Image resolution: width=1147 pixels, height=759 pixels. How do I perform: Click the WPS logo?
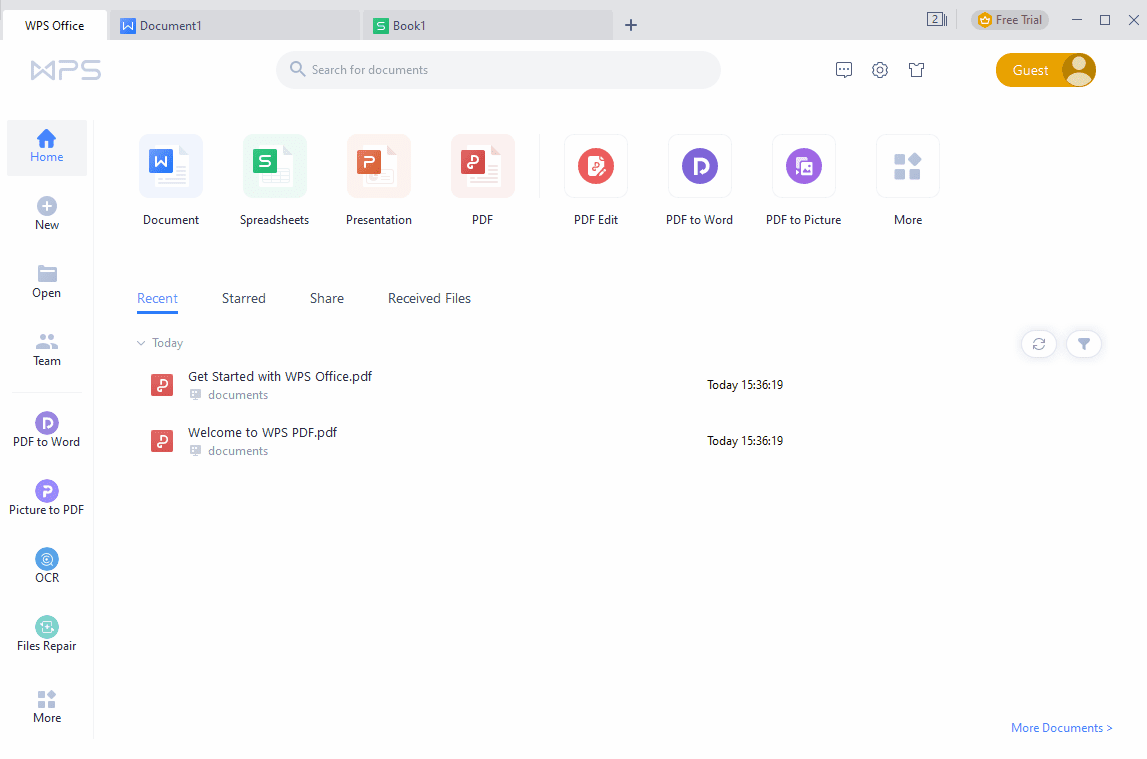(x=66, y=70)
